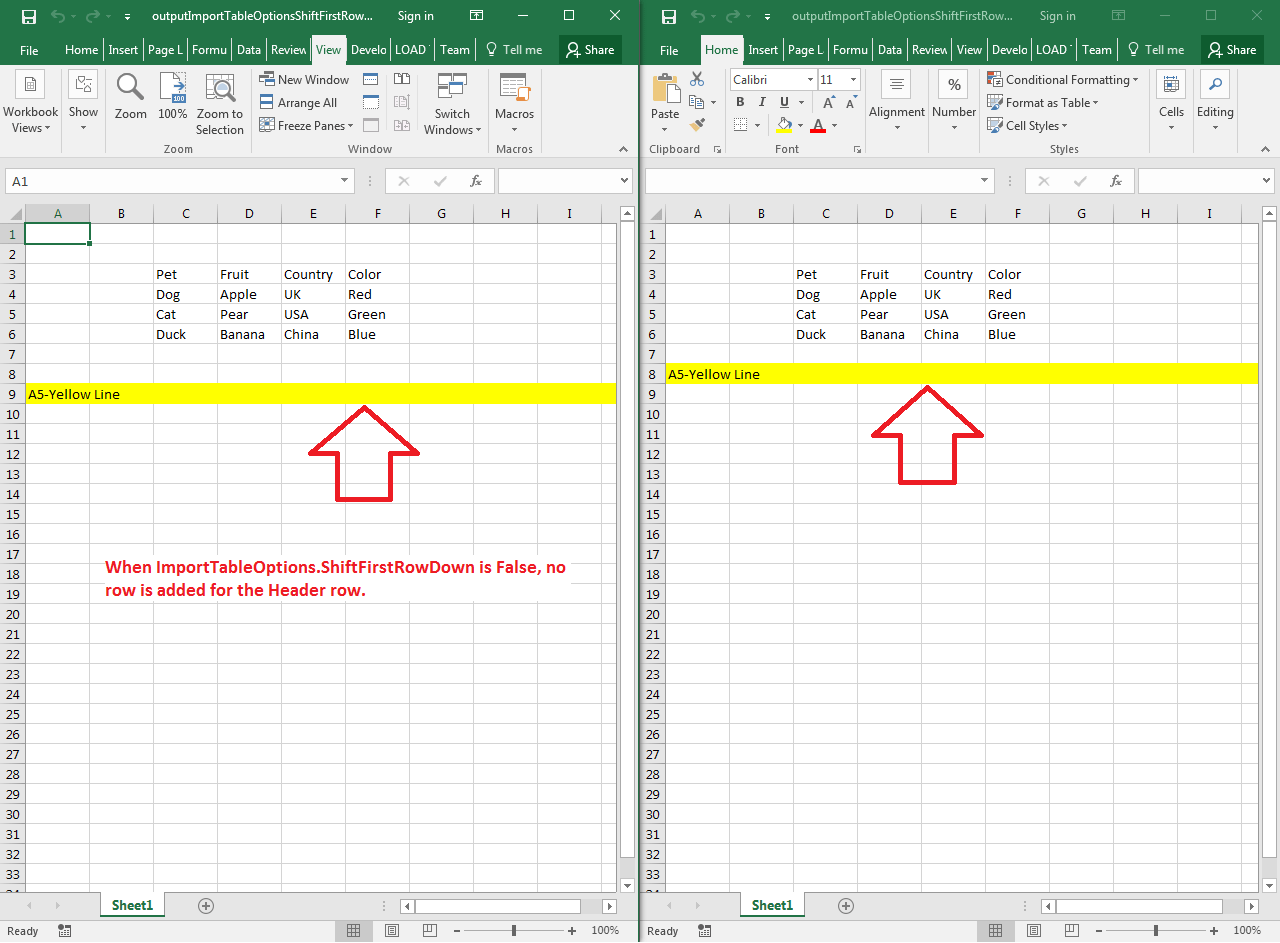Select the Format Painter
Image resolution: width=1280 pixels, height=943 pixels.
(697, 125)
